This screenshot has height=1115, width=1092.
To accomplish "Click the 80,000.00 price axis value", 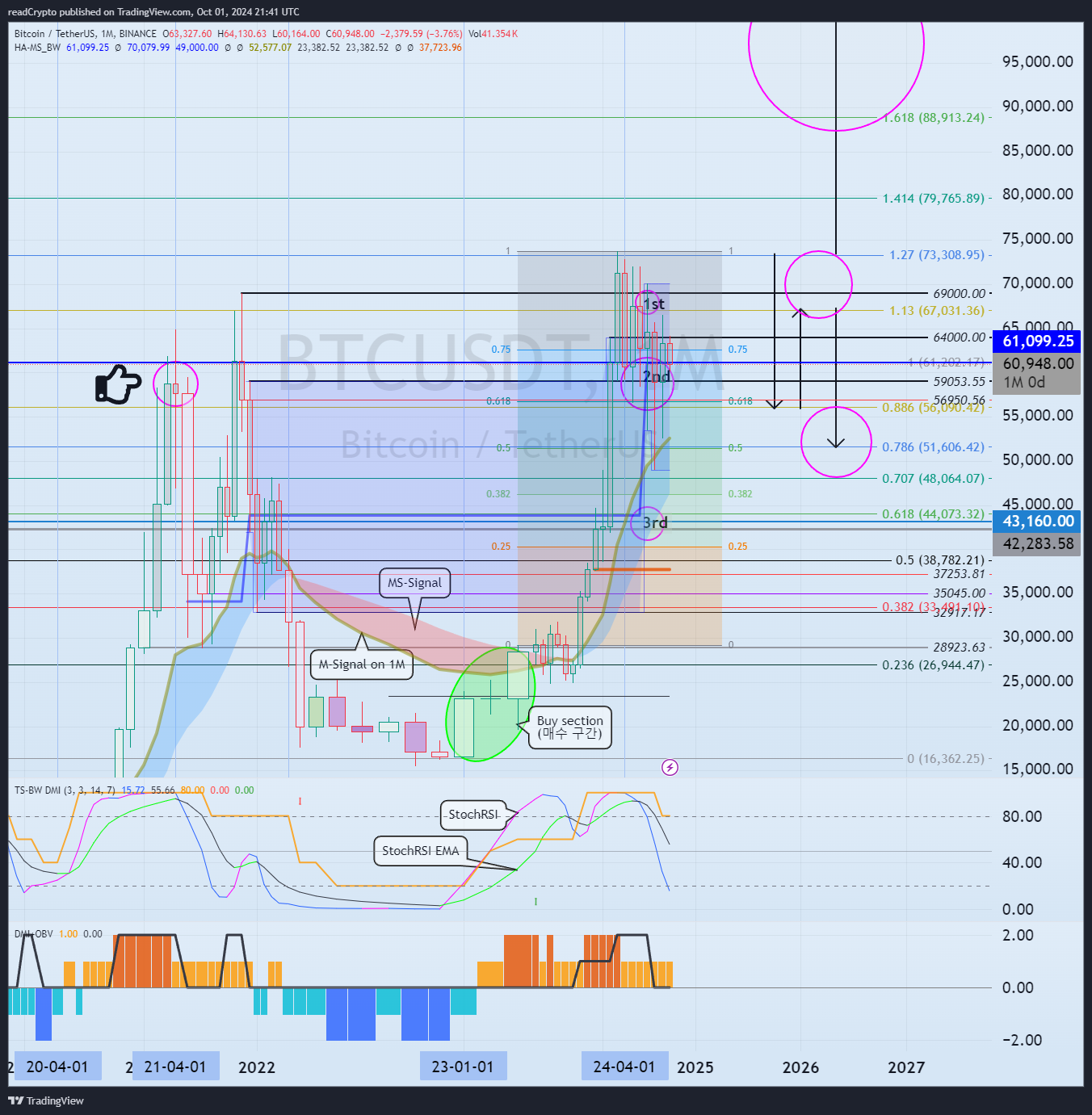I will pyautogui.click(x=1037, y=194).
